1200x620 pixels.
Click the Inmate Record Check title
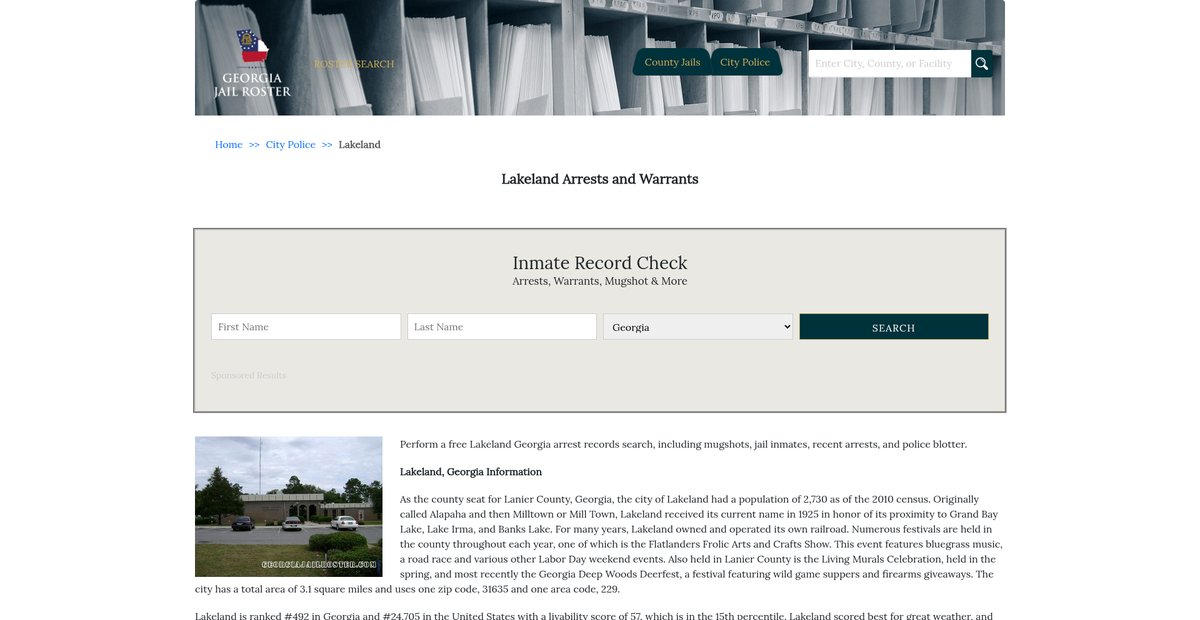[x=599, y=263]
